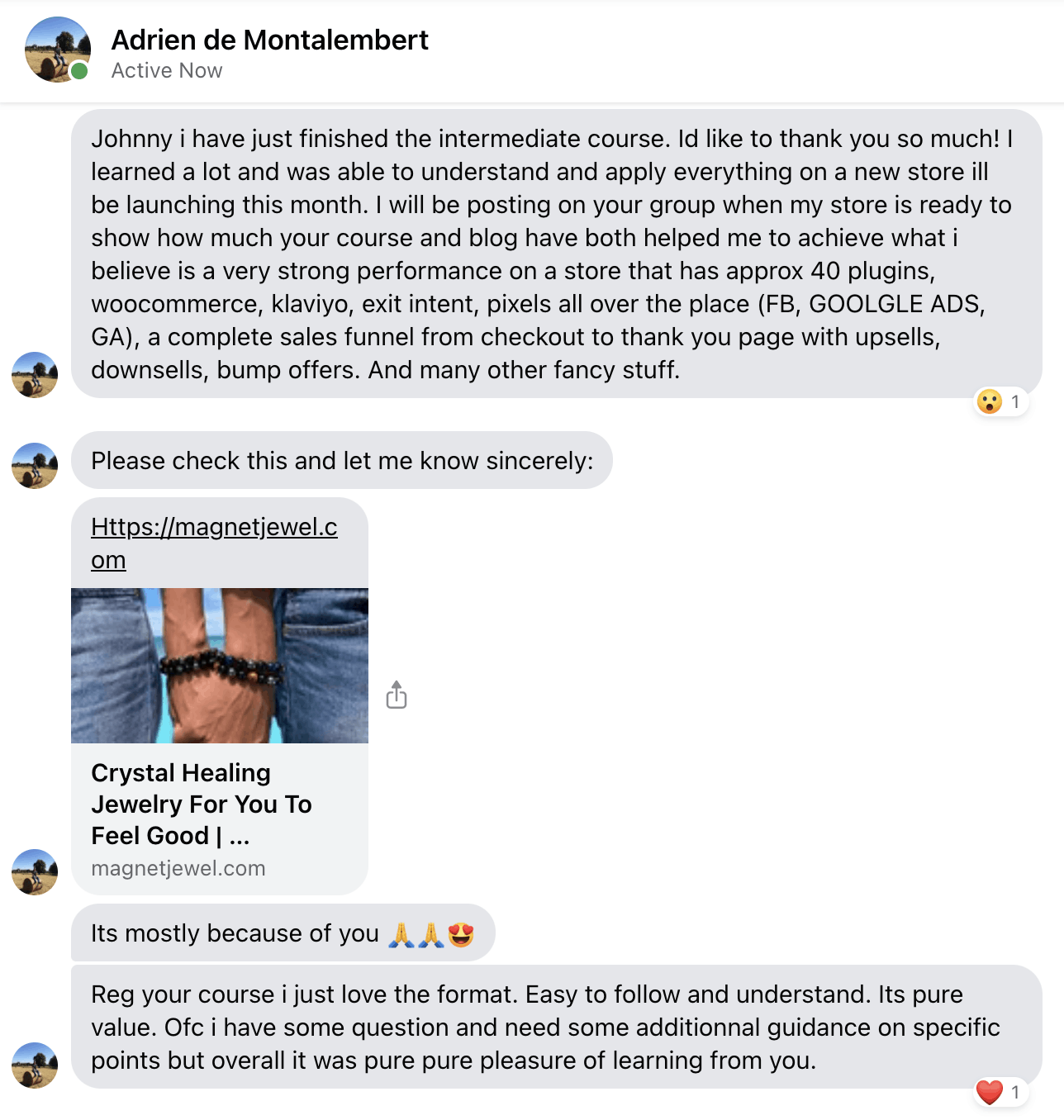Click the magnetjewel.com domain caption
Image resolution: width=1064 pixels, height=1120 pixels.
(x=178, y=868)
